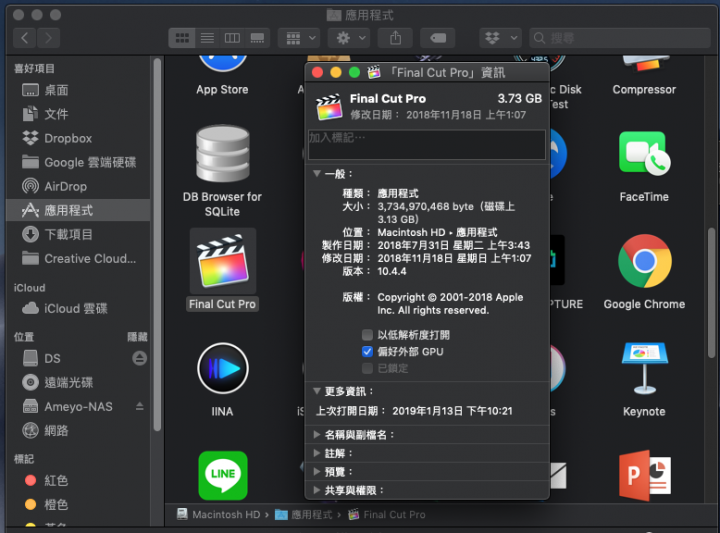Screen dimensions: 720x533
Task: Select Compressor app icon
Action: pyautogui.click(x=644, y=63)
